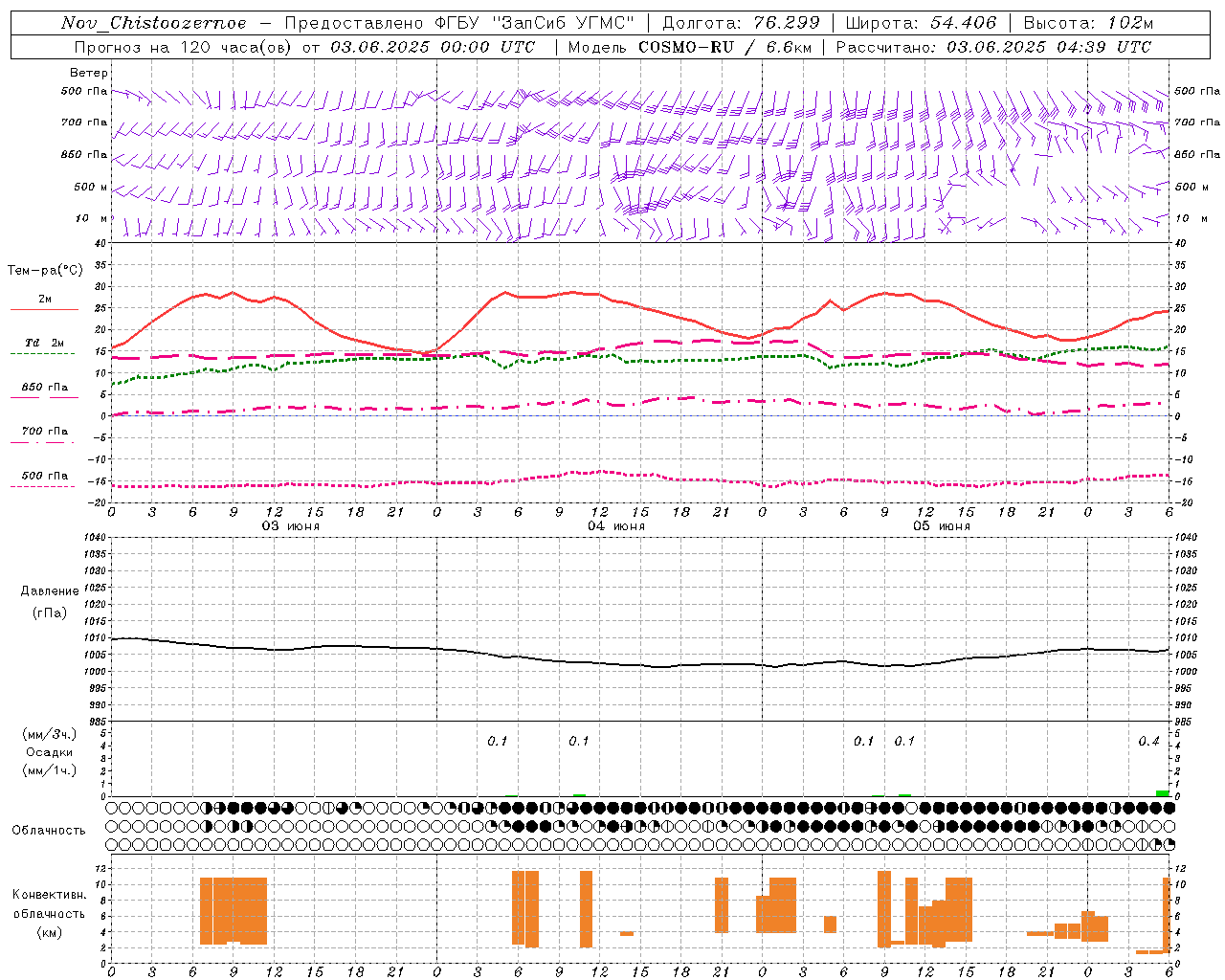The image size is (1225, 980).
Task: Click the '500 м' wind level label on the left
Action: coord(91,187)
